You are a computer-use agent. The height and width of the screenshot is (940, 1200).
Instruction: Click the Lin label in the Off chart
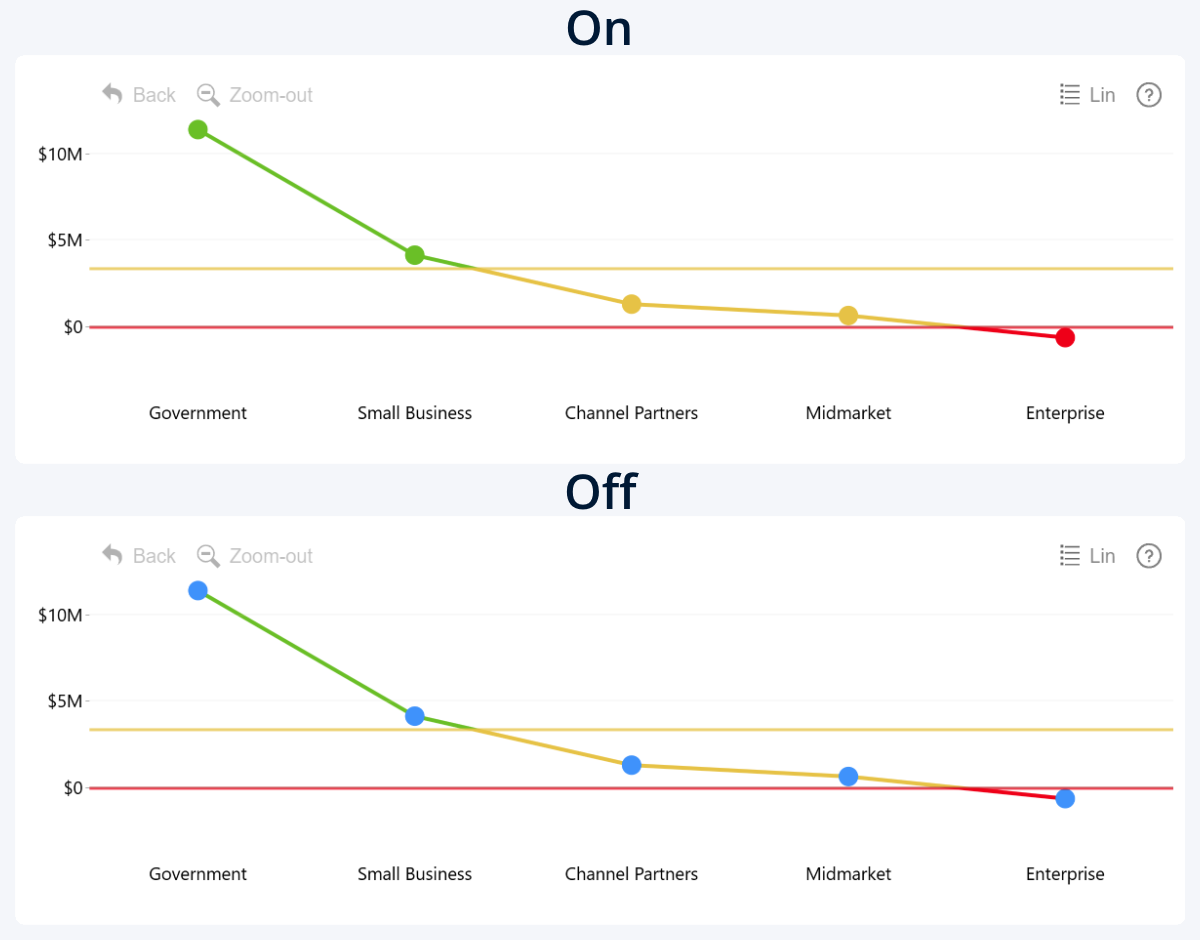click(x=1102, y=556)
